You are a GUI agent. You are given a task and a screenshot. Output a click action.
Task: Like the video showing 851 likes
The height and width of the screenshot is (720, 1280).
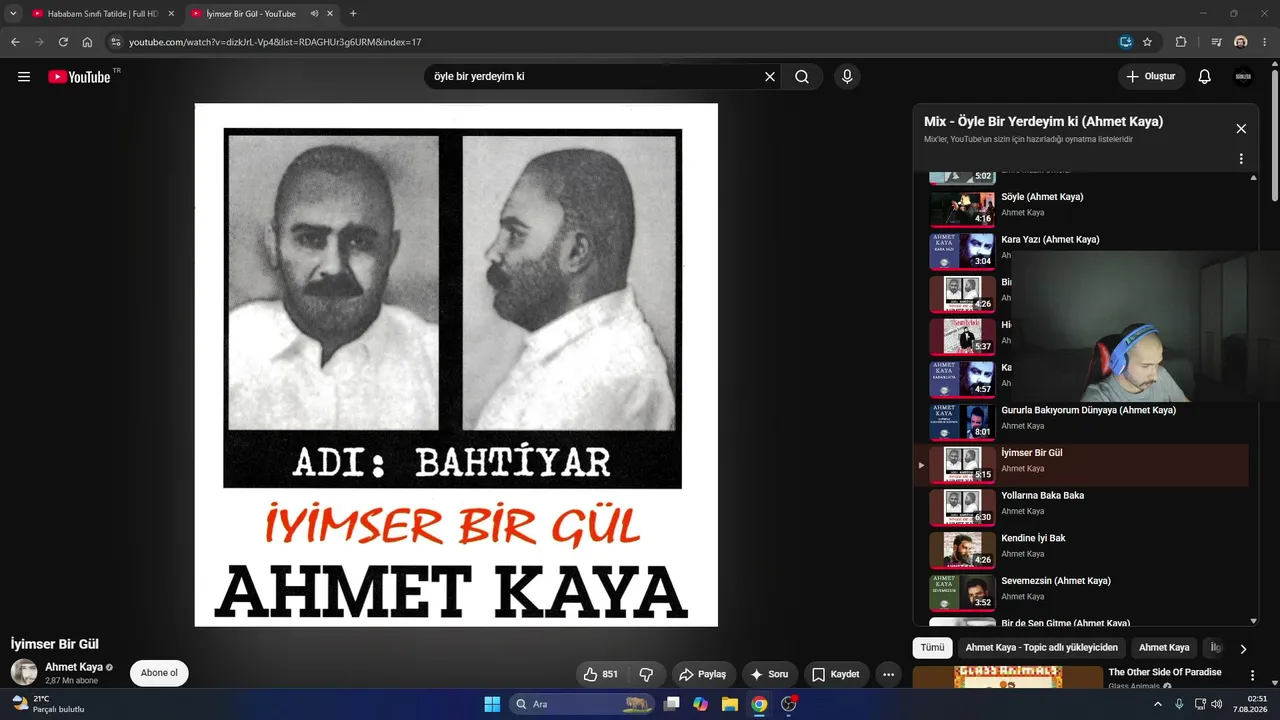pyautogui.click(x=601, y=674)
